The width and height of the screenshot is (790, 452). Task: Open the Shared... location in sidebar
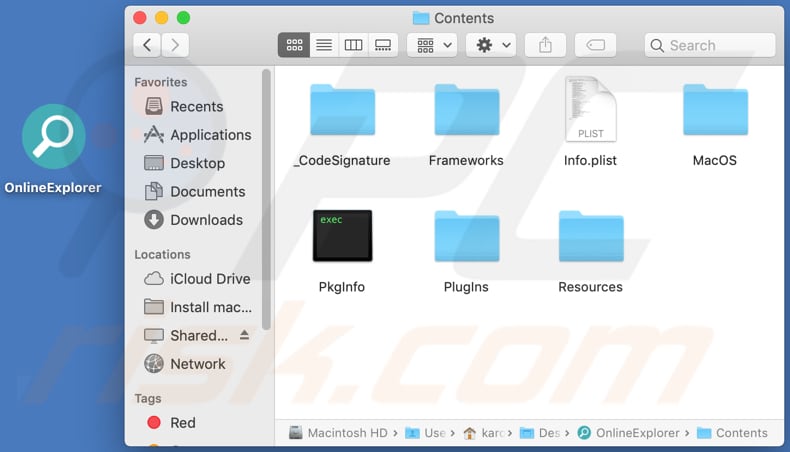click(x=186, y=335)
